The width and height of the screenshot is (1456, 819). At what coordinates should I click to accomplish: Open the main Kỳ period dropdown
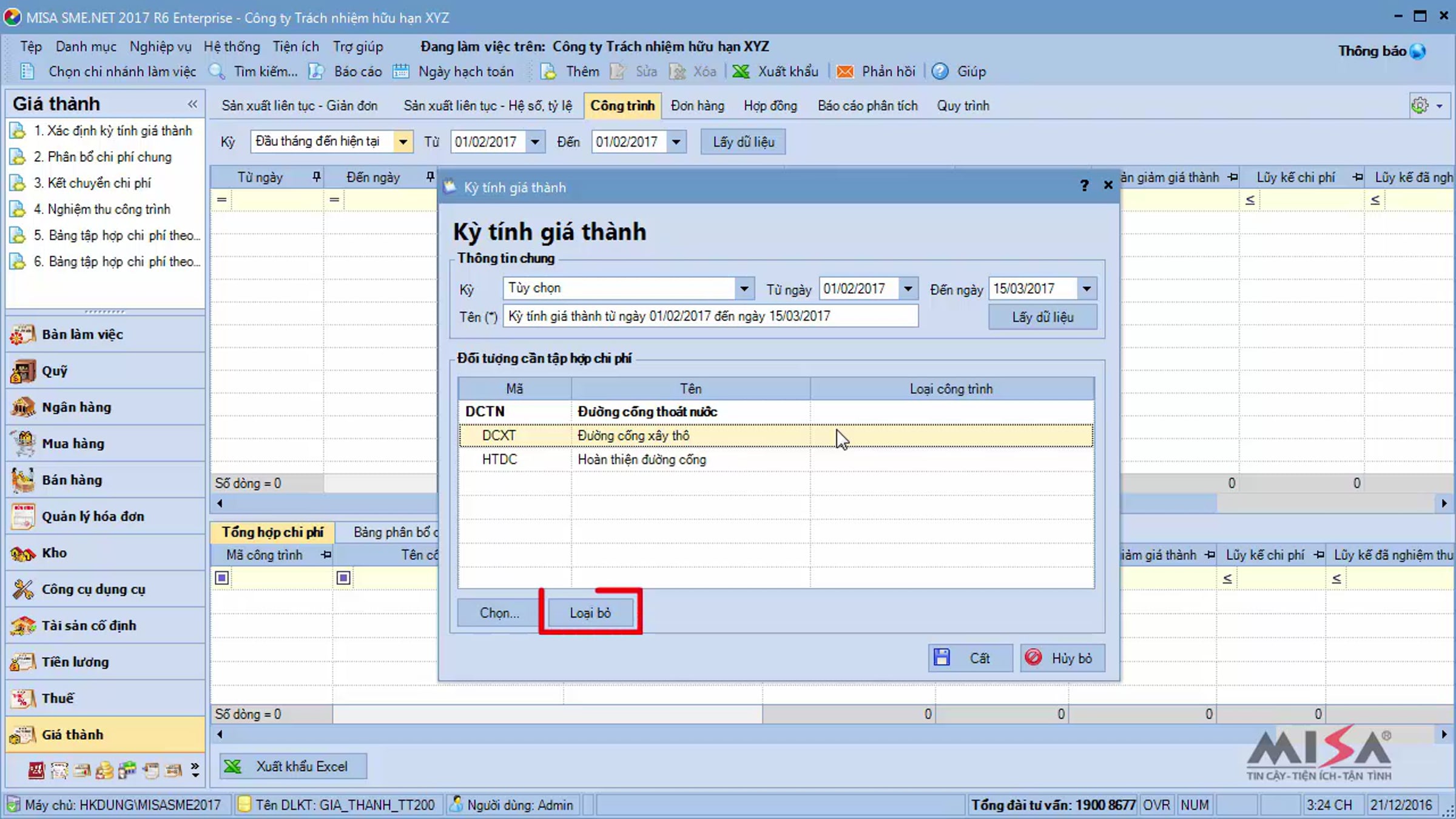tap(403, 142)
